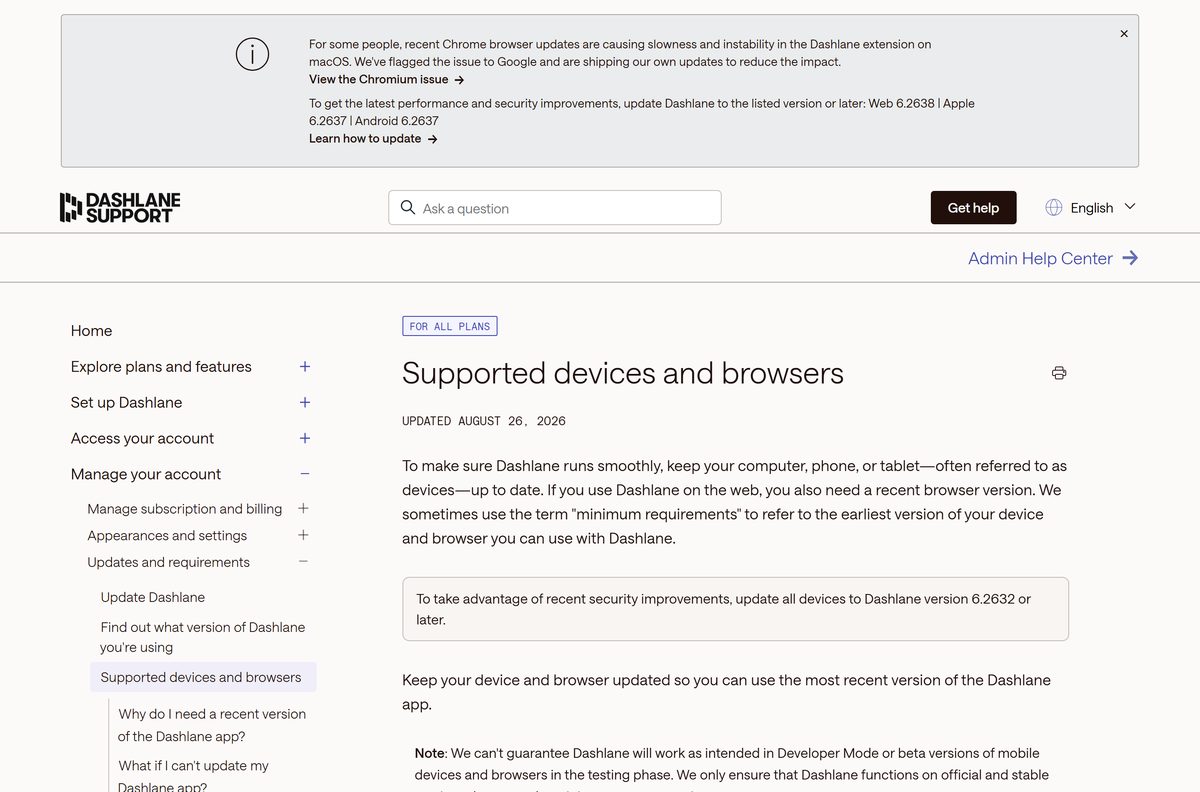Screen dimensions: 1200x792
Task: Open Set up Dashlane link
Action: [x=126, y=403]
